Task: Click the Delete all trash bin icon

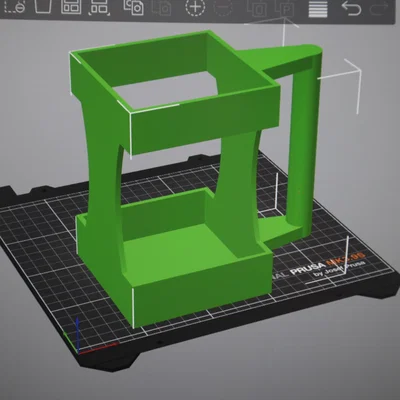Action: [43, 6]
